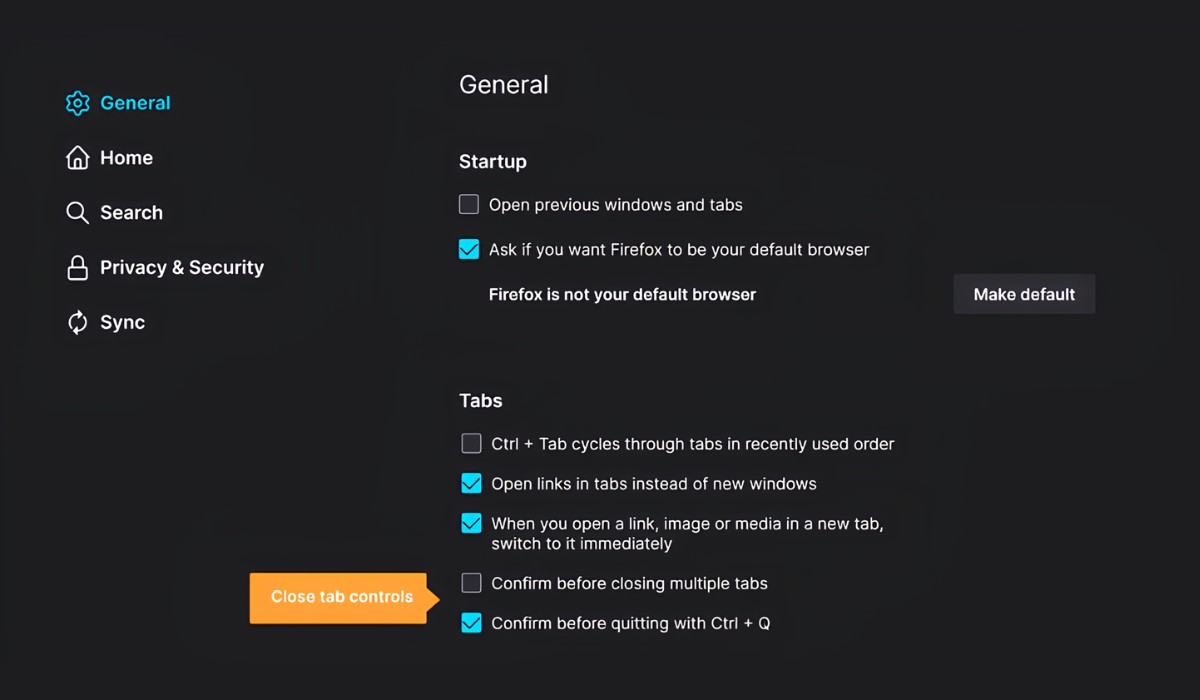Viewport: 1200px width, 700px height.
Task: Click the Make default button
Action: point(1024,294)
